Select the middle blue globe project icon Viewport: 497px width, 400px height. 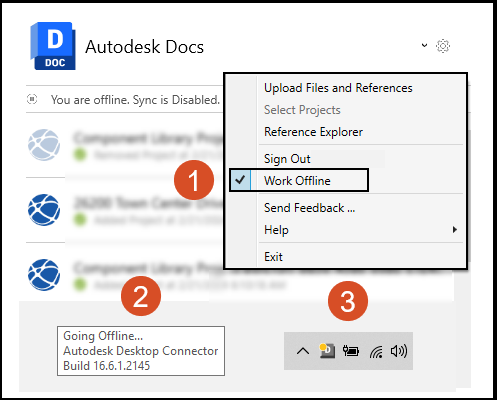coord(44,210)
